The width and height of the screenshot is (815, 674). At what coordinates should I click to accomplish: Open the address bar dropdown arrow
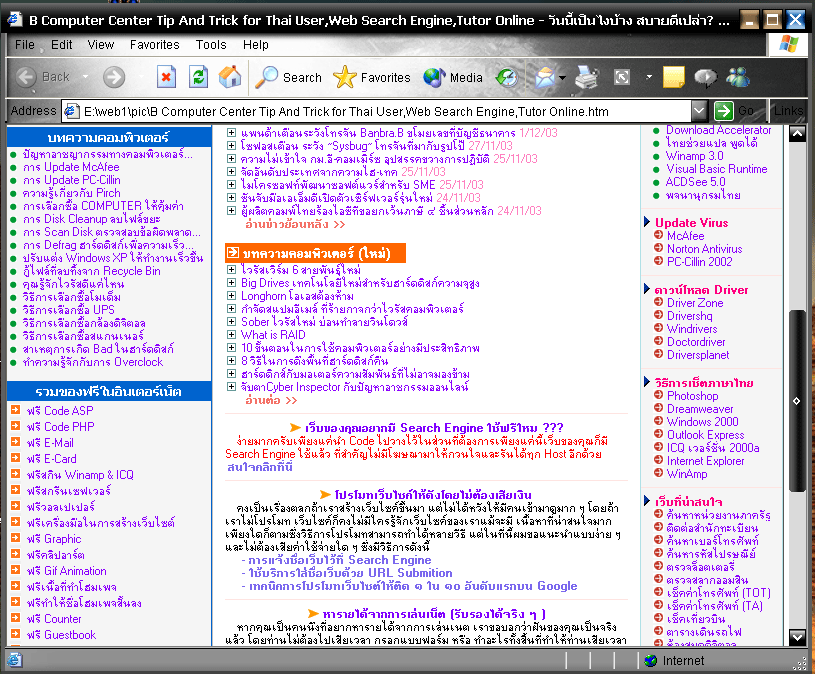click(699, 111)
